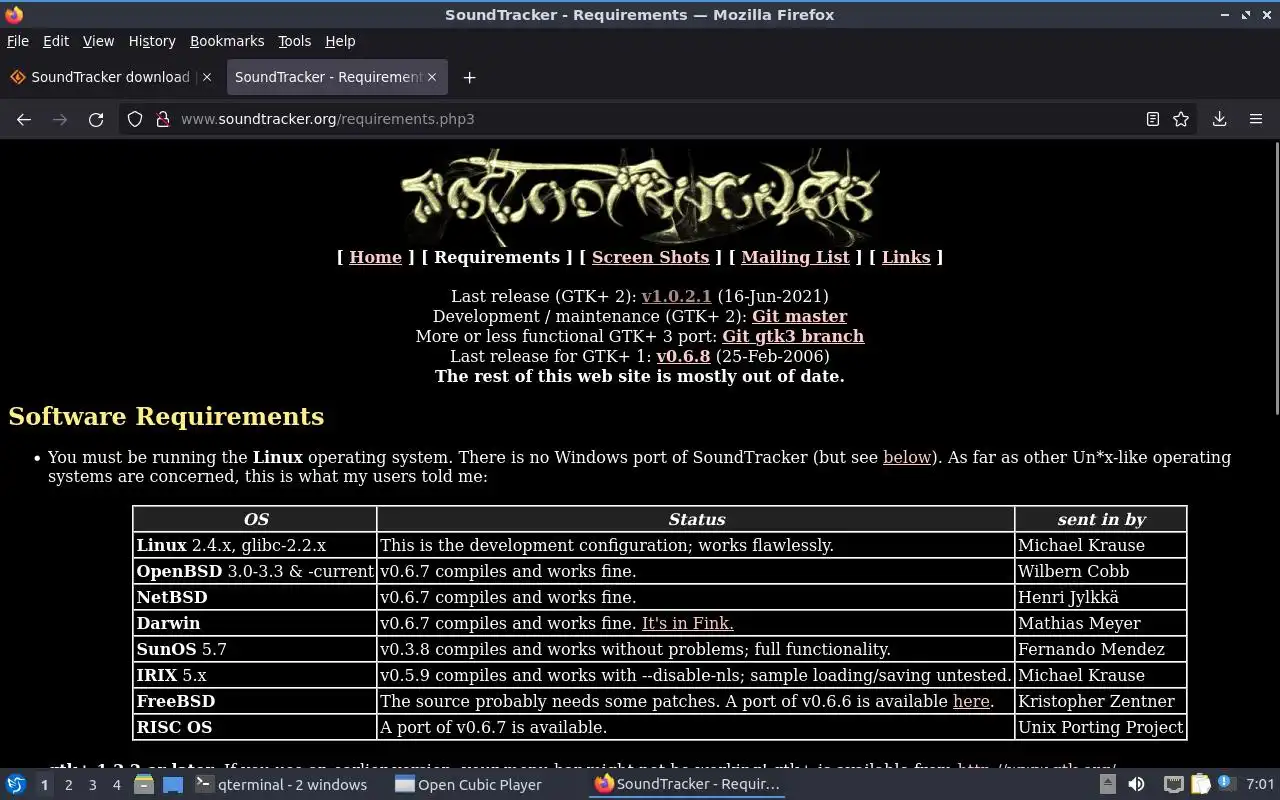Open the Firefox hamburger application menu
The width and height of the screenshot is (1280, 800).
1256,119
